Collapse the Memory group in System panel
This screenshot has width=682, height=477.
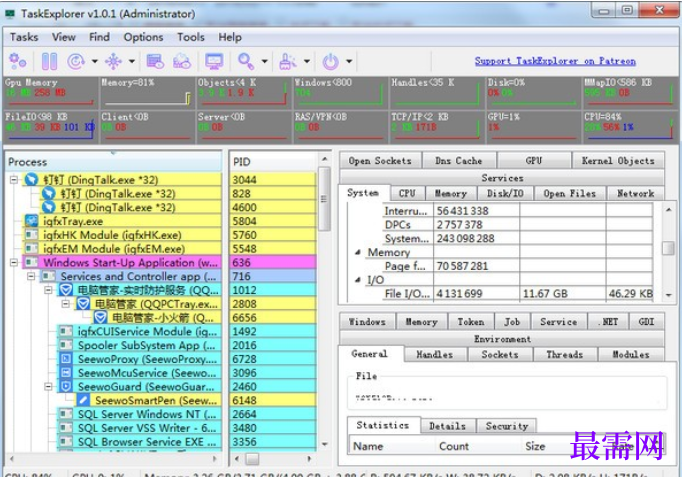(x=358, y=252)
